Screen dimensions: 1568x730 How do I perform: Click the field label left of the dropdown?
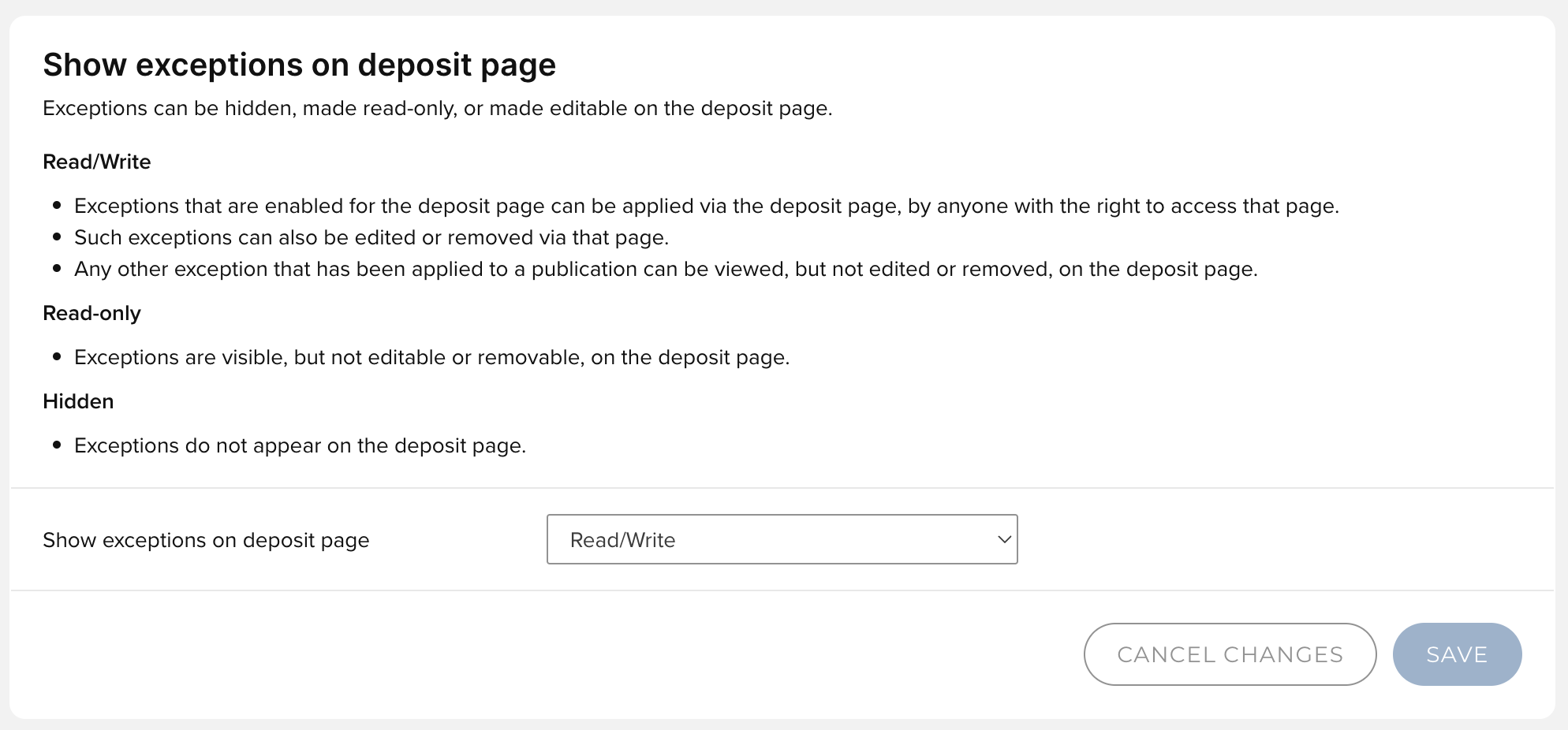pos(206,540)
